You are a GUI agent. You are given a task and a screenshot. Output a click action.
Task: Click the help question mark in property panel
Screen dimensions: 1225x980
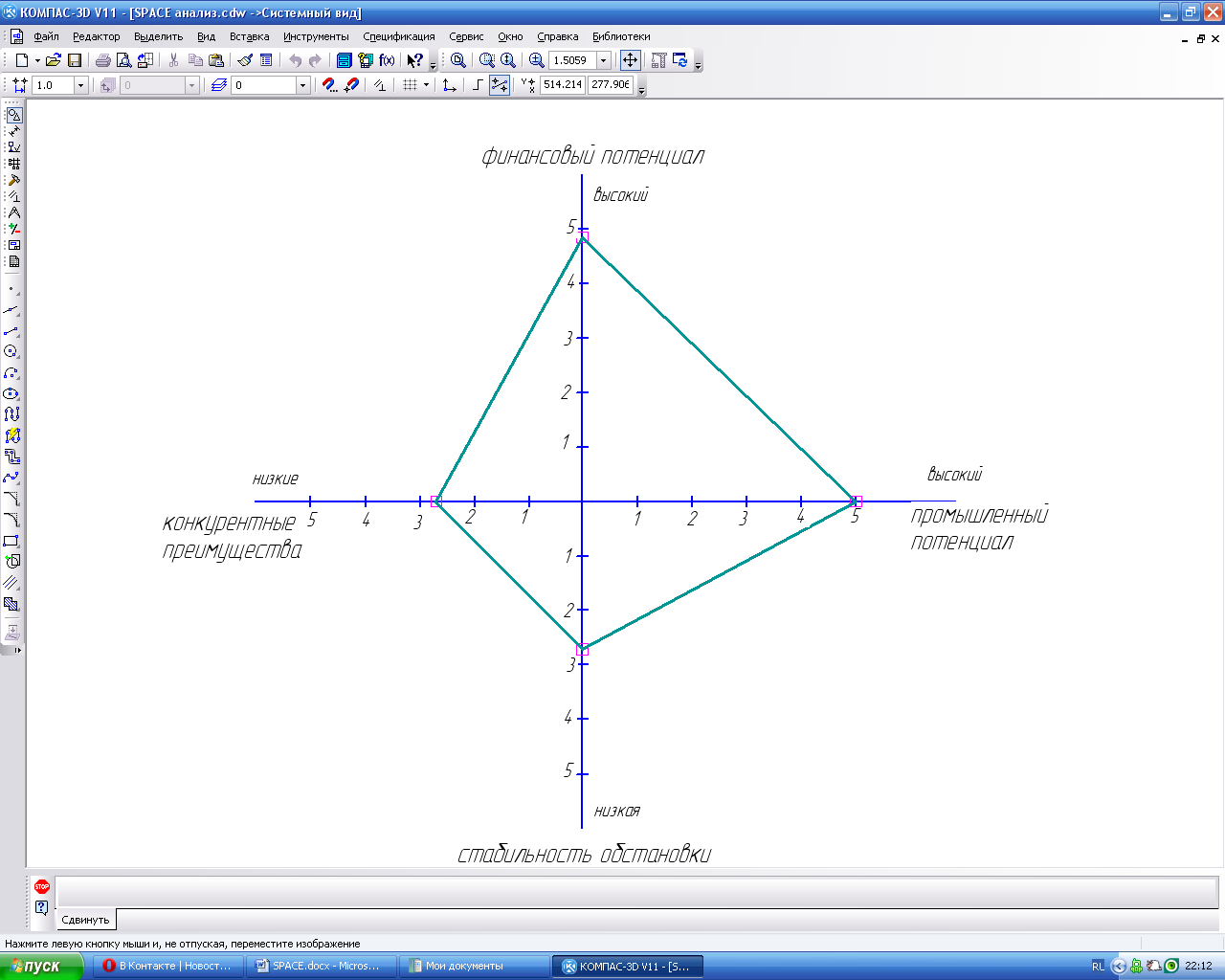point(41,907)
